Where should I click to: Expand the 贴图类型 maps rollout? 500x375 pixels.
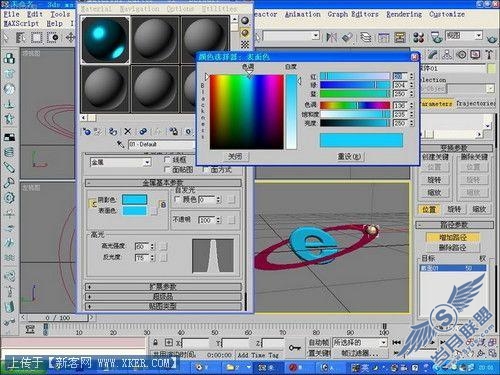163,306
